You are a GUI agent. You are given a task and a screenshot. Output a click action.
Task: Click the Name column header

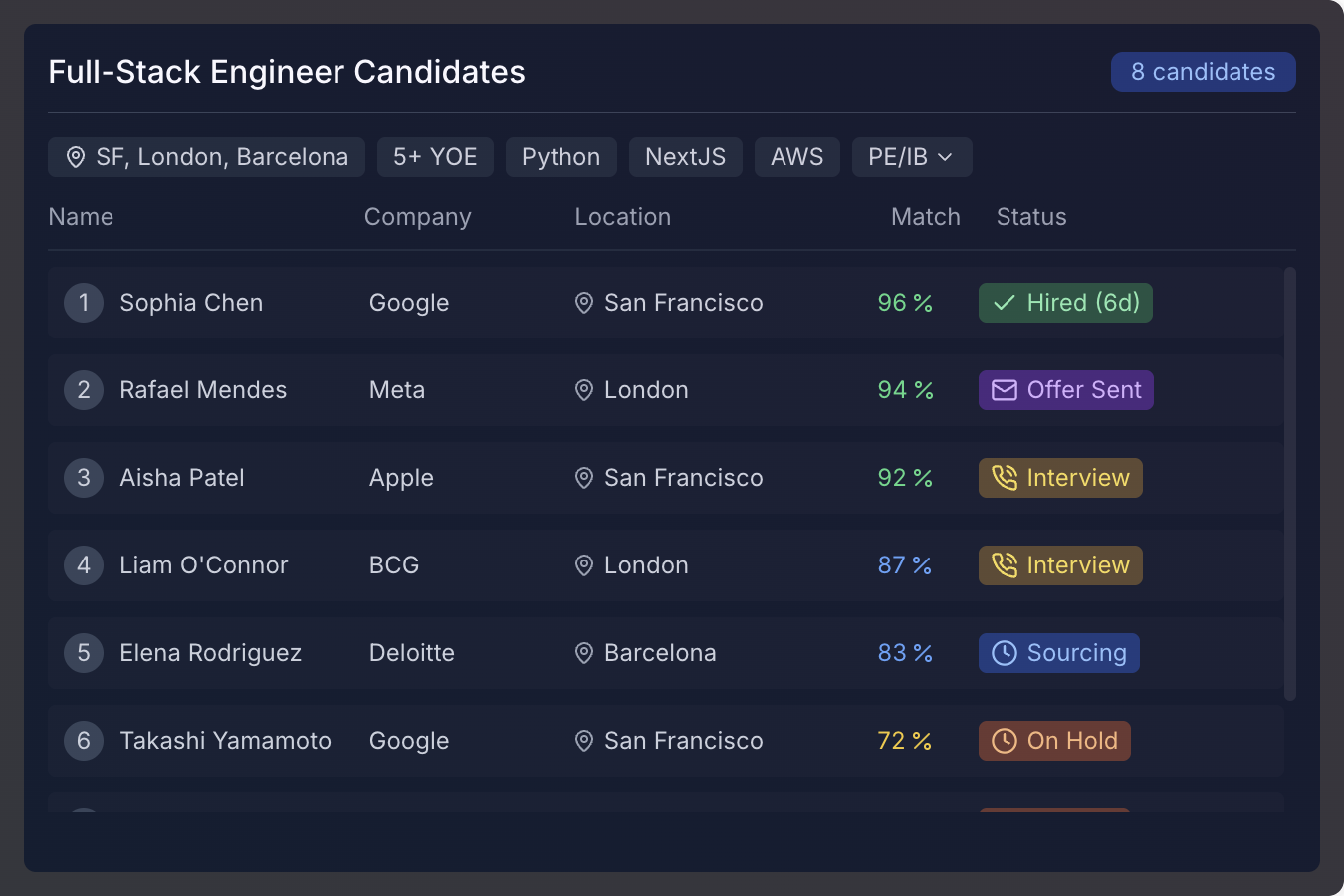click(x=81, y=216)
